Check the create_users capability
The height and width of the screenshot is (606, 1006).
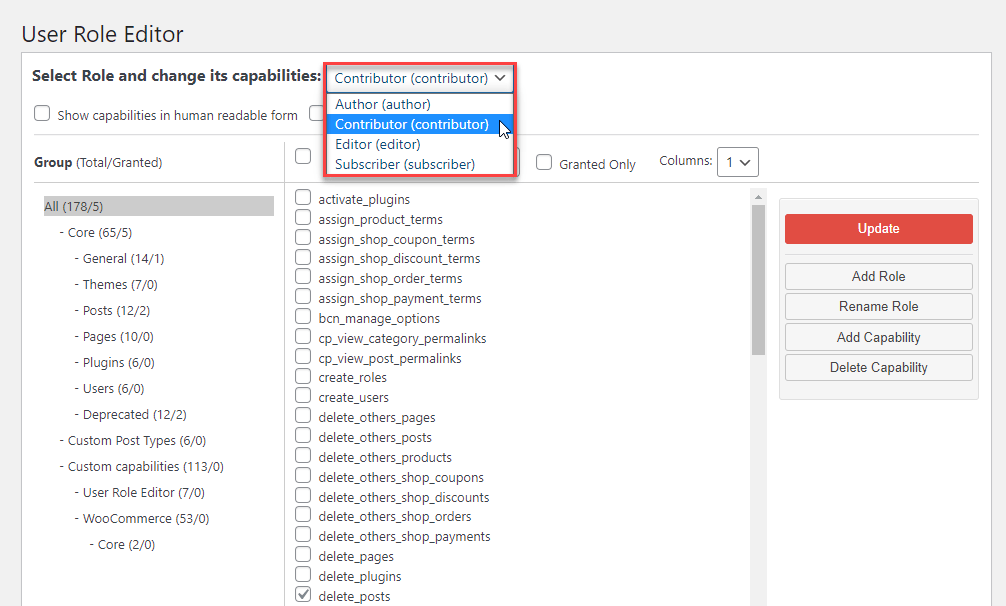click(303, 396)
